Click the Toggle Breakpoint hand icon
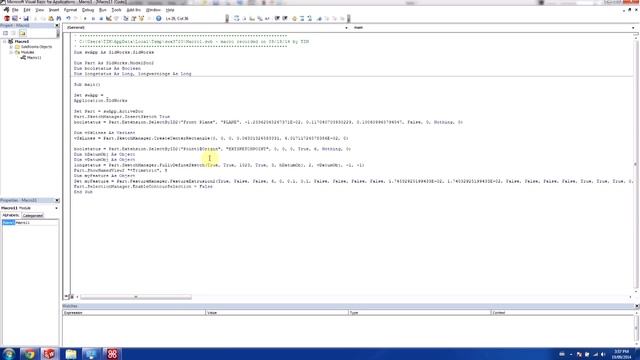This screenshot has height=360, width=640. pyautogui.click(x=294, y=18)
